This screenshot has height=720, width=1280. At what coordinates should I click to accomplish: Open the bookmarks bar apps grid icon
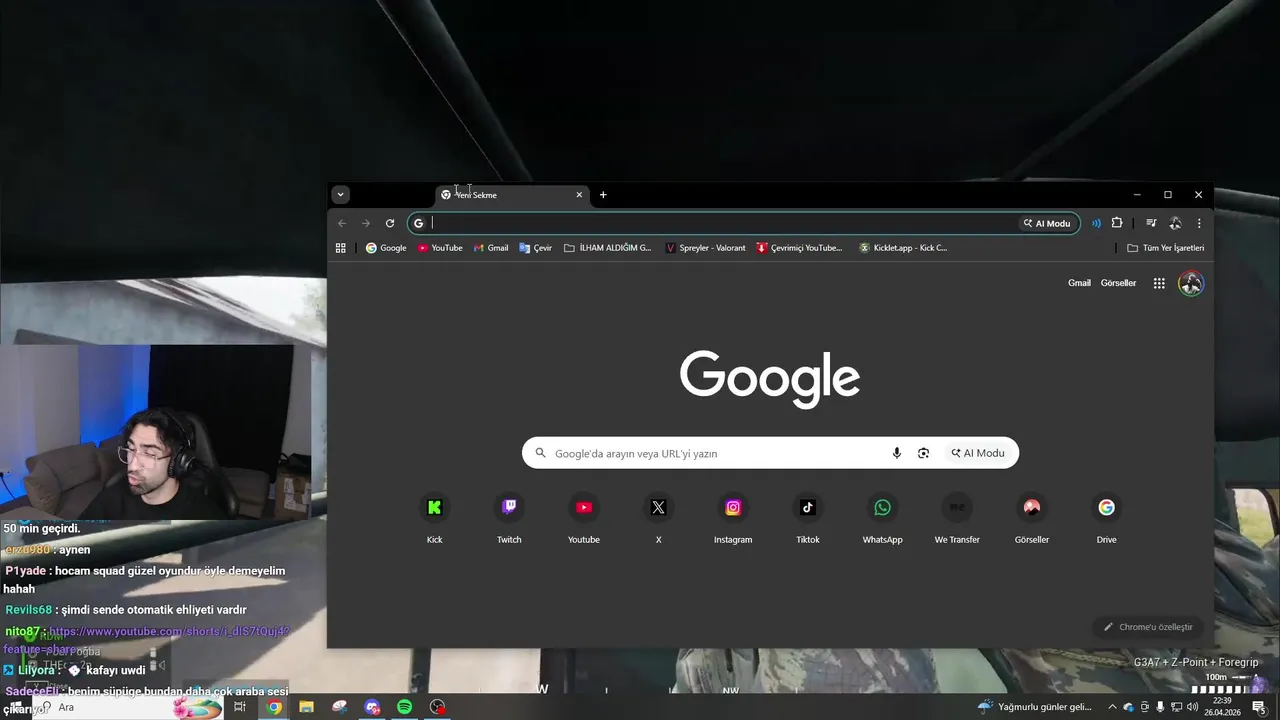tap(341, 248)
